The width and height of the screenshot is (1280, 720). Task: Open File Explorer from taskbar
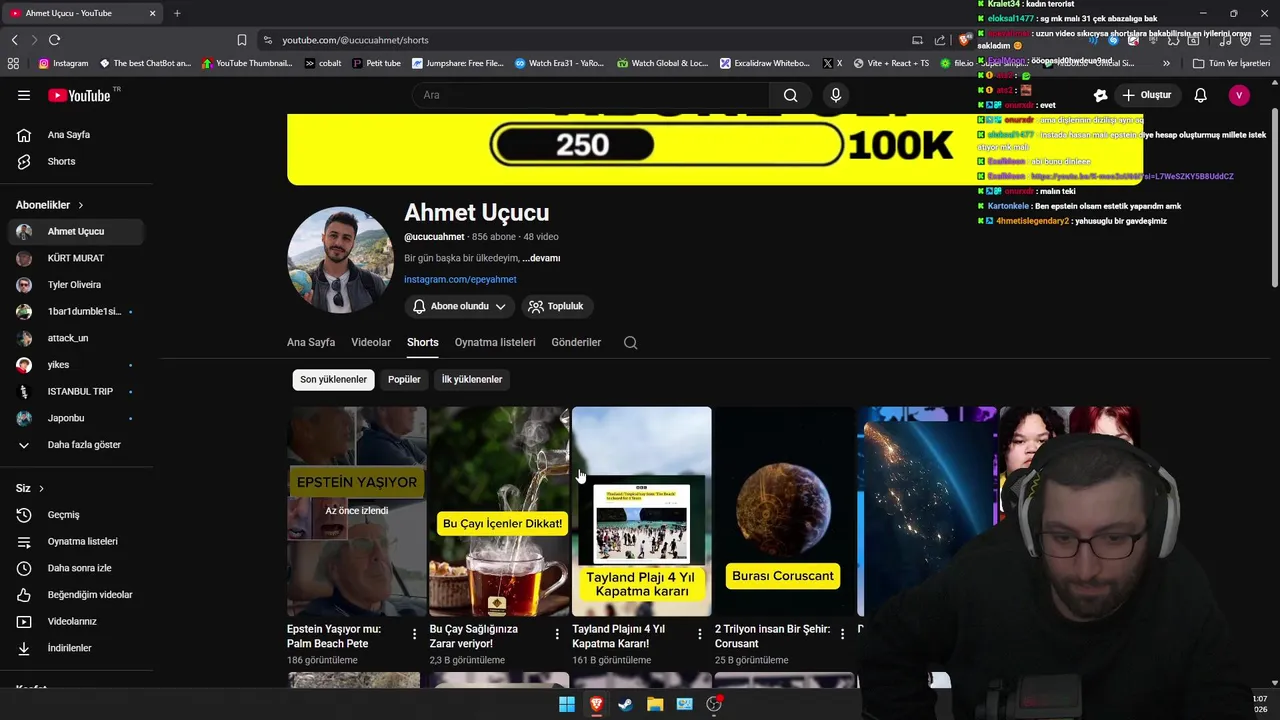655,704
